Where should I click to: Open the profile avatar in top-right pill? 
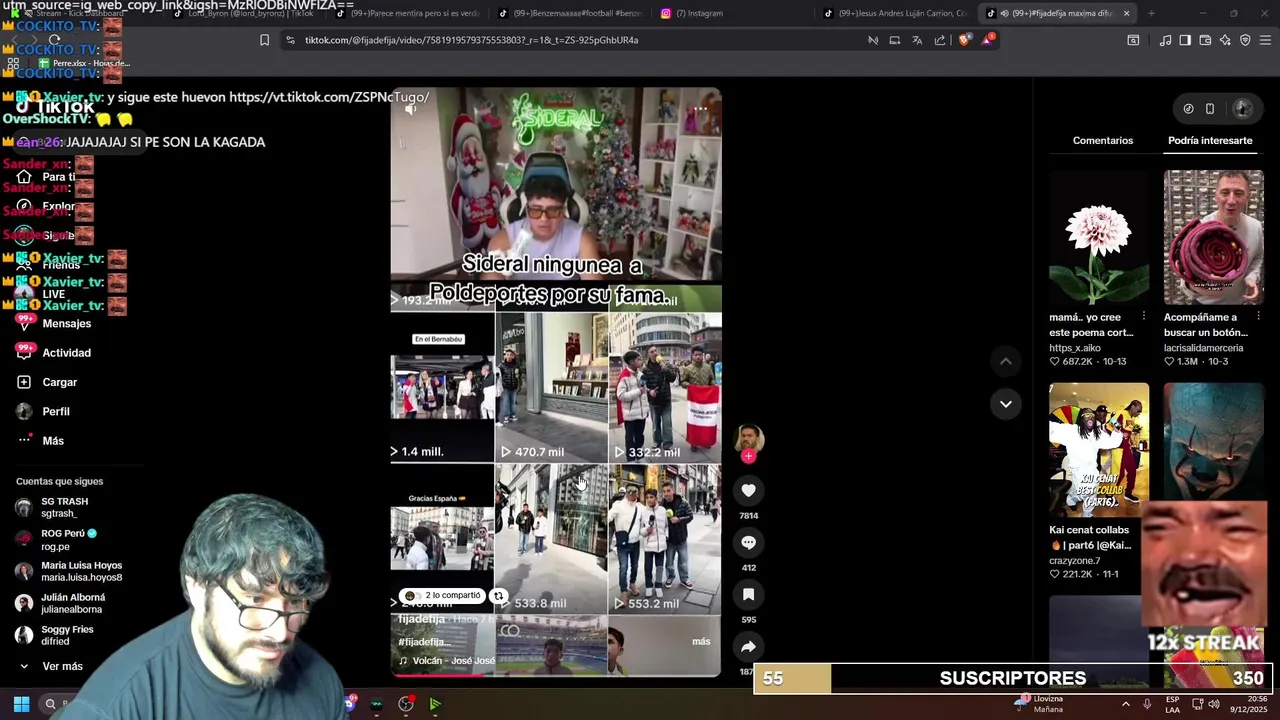coord(1243,109)
